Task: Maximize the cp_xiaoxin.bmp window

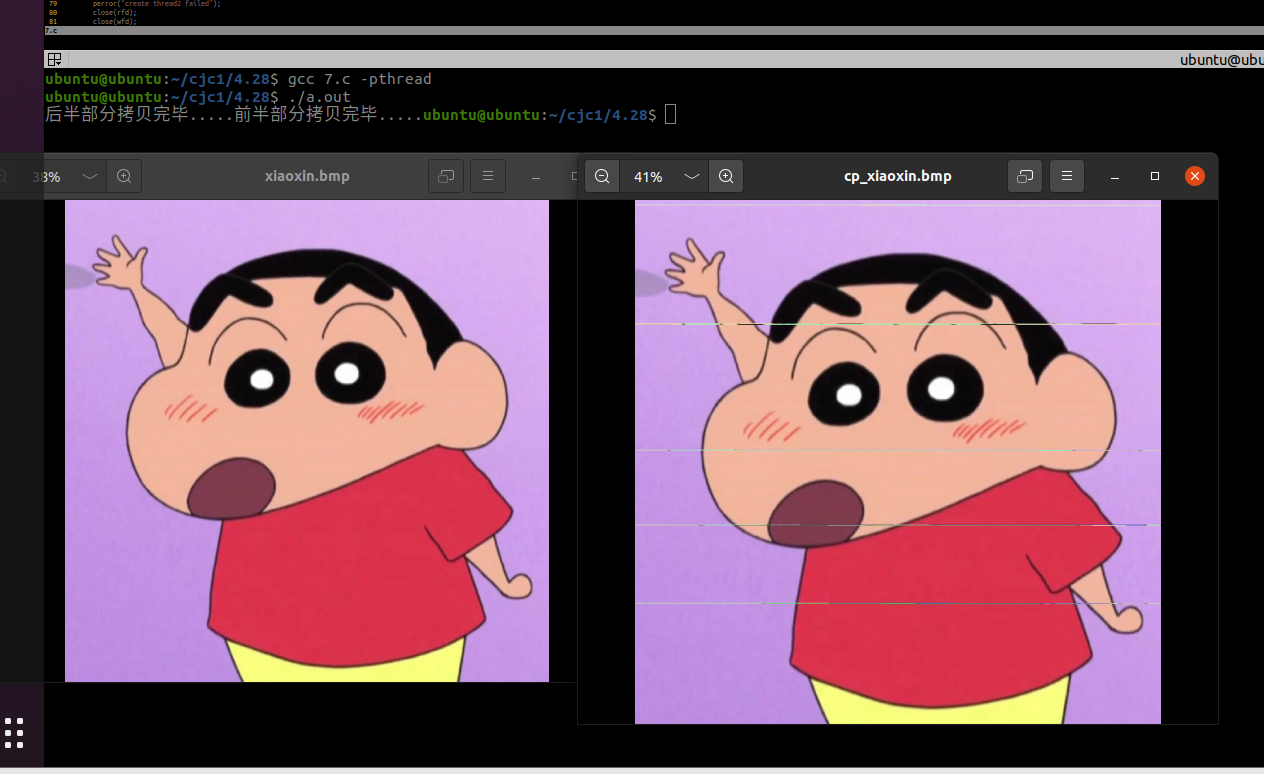Action: (1155, 176)
